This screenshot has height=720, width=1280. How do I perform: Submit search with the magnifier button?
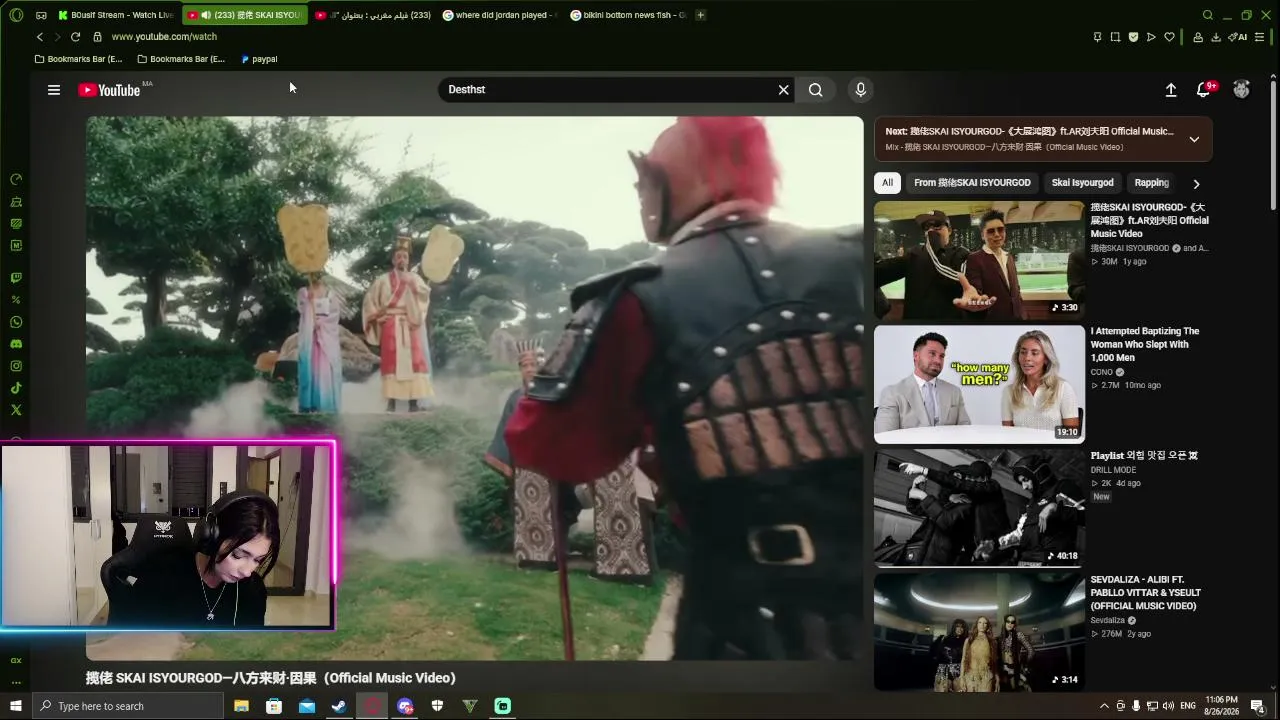click(816, 90)
